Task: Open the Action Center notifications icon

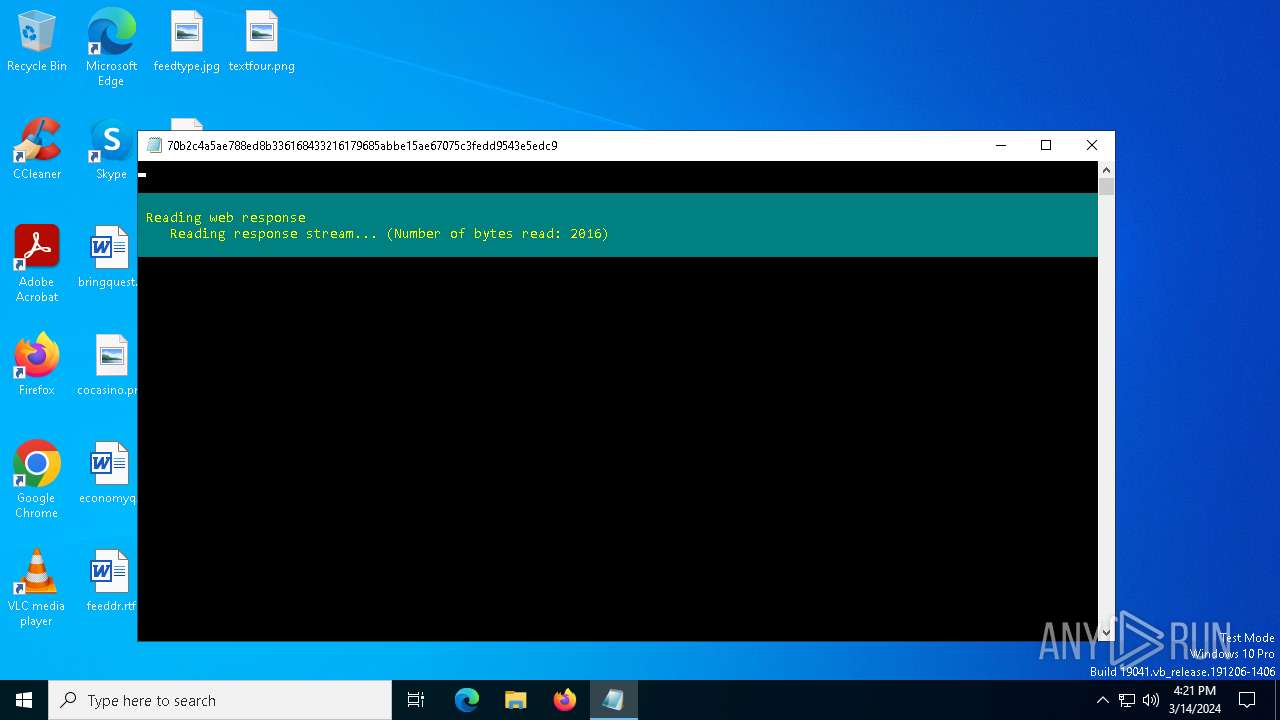Action: click(1247, 700)
